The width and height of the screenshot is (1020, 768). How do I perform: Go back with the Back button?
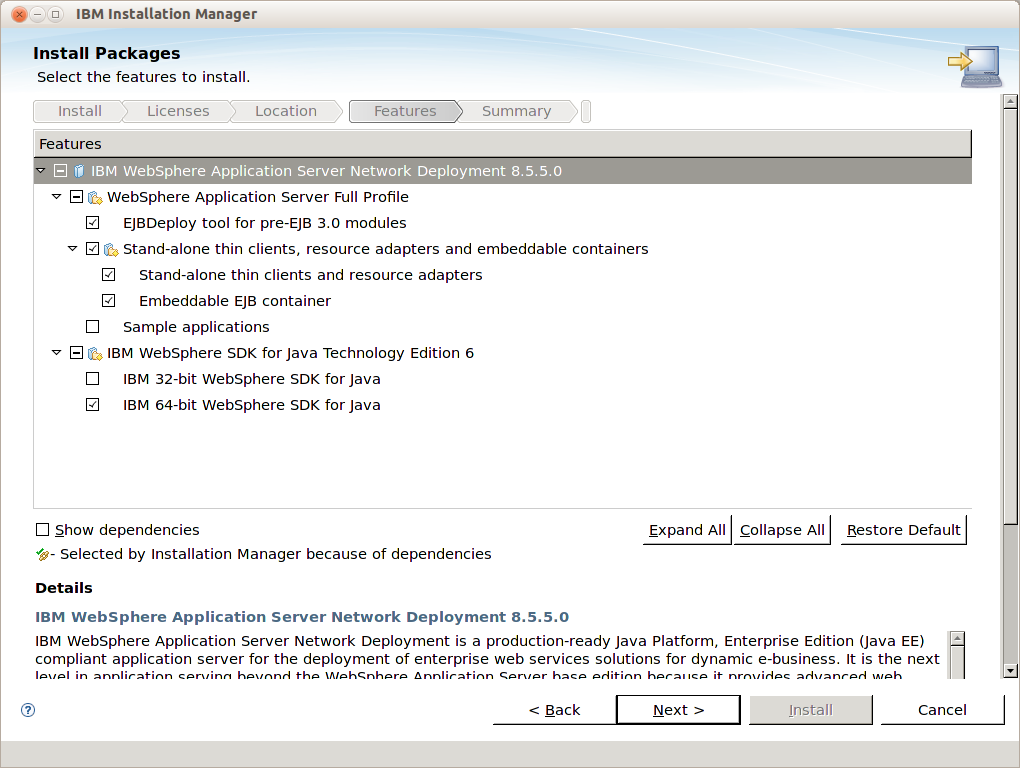(554, 710)
